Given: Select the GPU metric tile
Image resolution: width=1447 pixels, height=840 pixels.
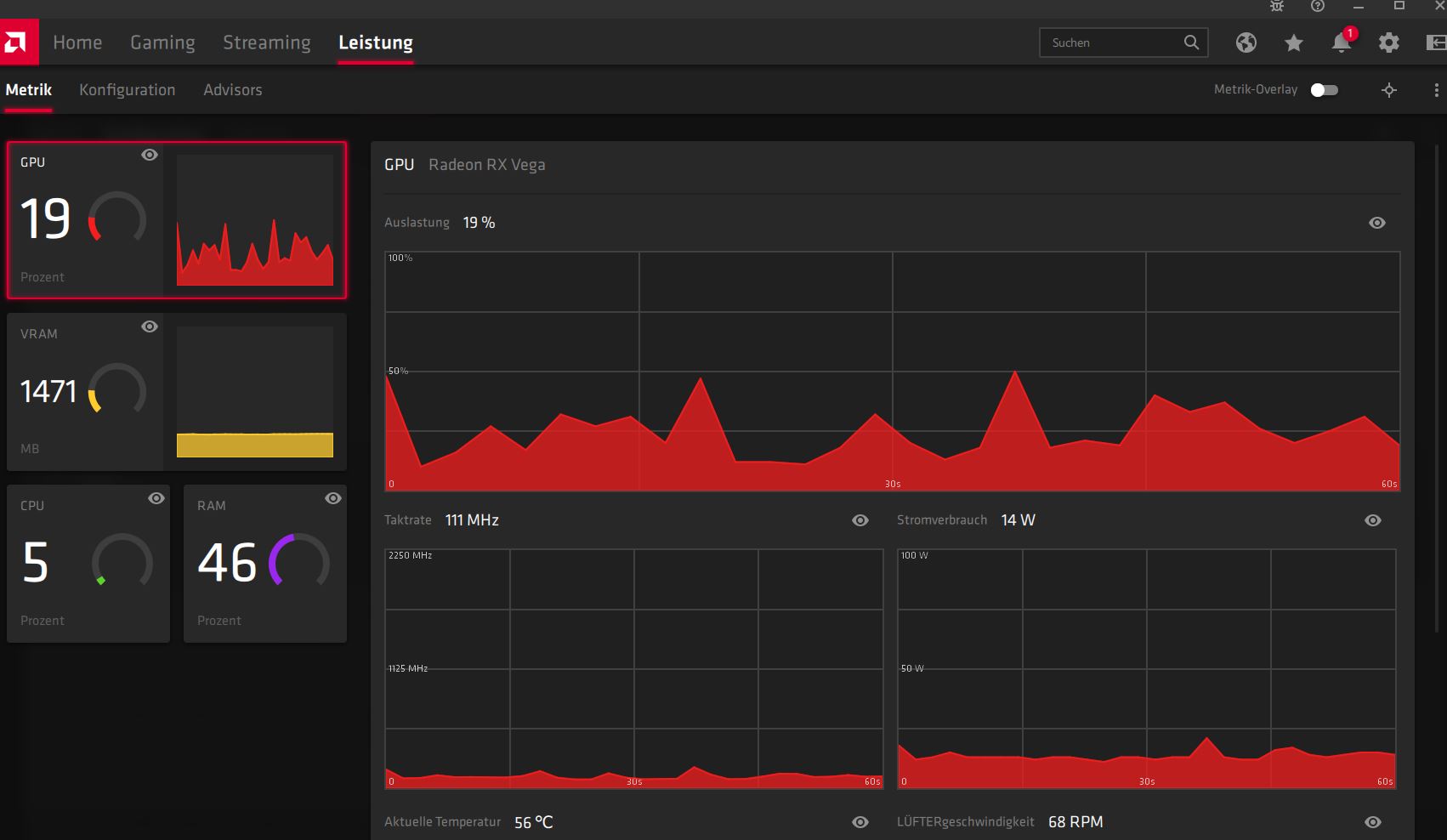Looking at the screenshot, I should (177, 220).
